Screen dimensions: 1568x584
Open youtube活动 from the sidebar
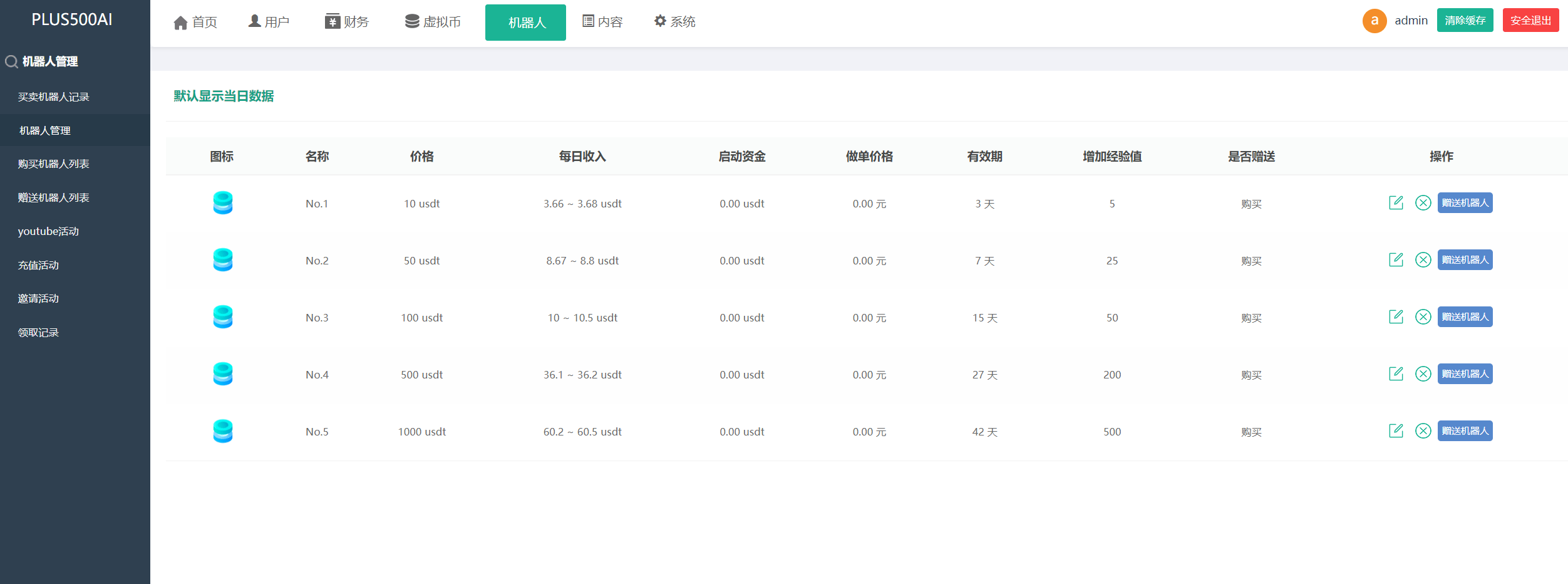[x=48, y=232]
